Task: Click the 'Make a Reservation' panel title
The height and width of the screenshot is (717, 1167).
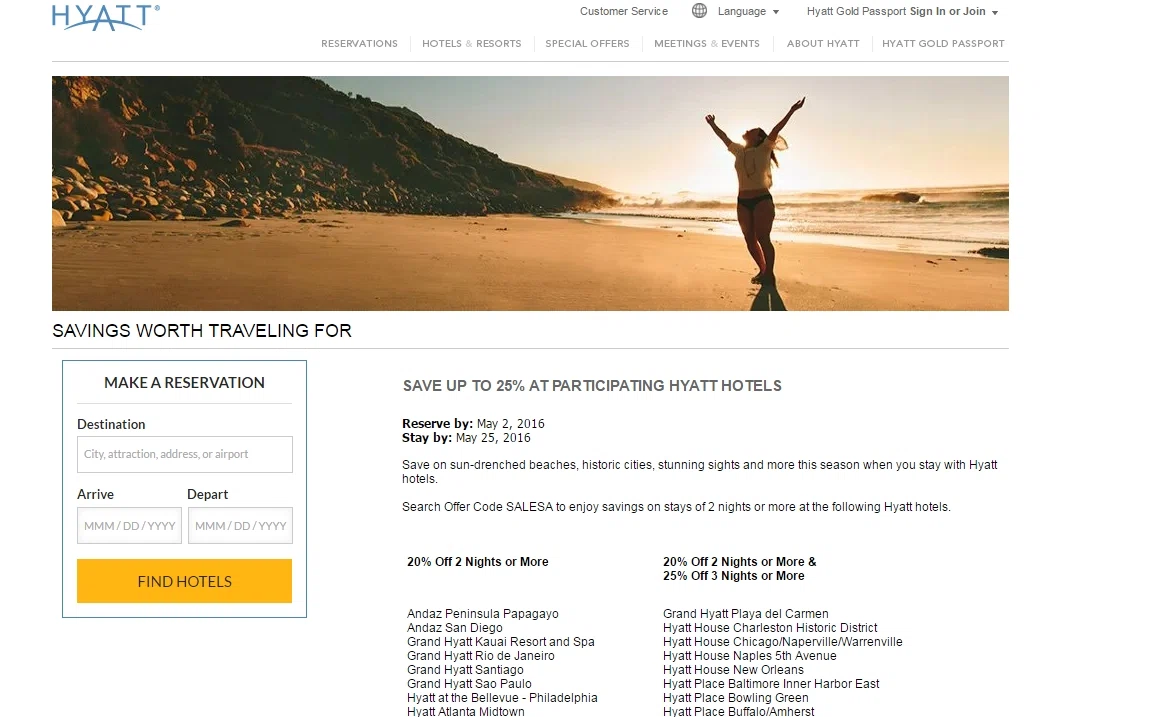Action: click(185, 383)
